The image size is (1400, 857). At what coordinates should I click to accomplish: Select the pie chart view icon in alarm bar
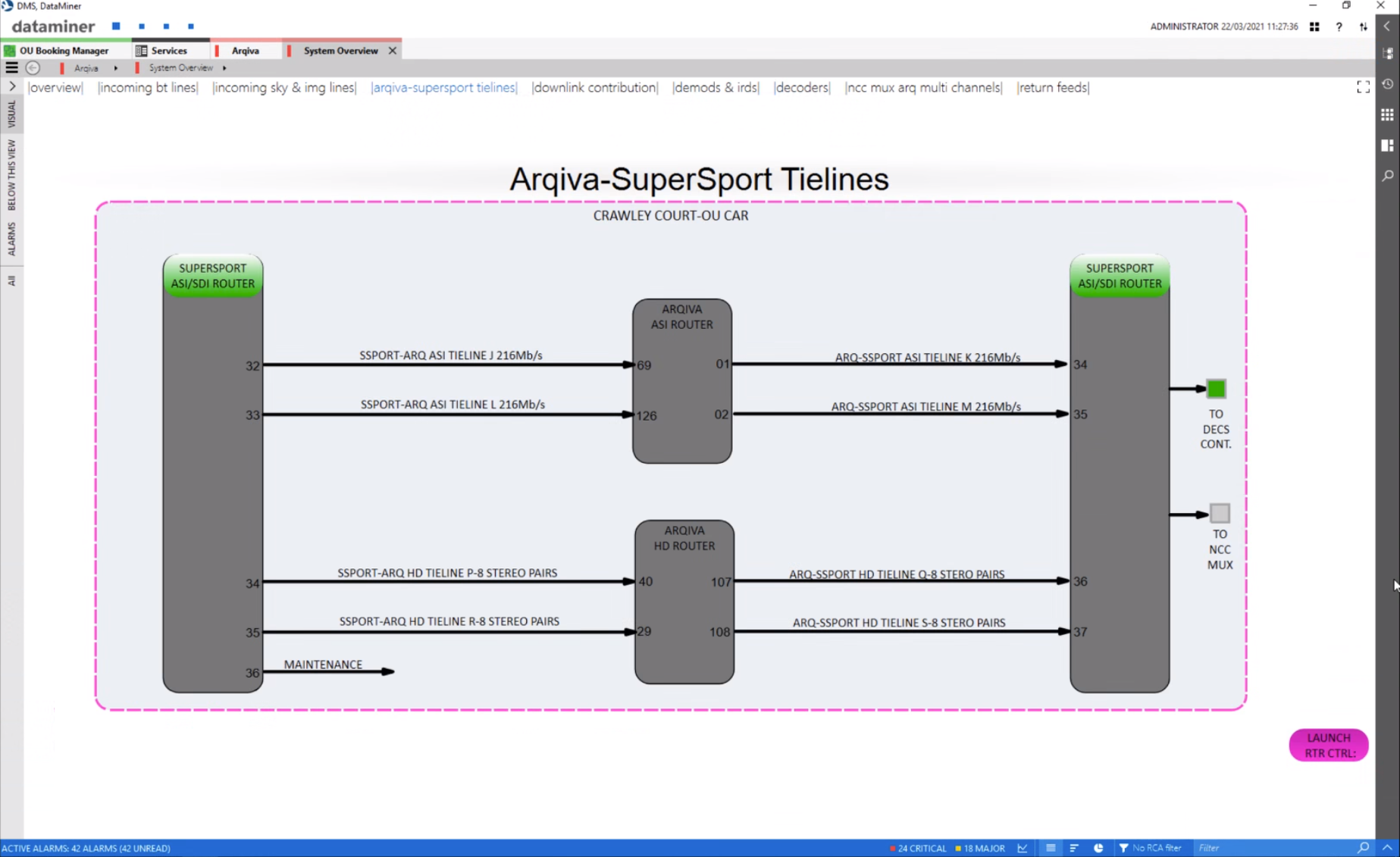coord(1098,848)
